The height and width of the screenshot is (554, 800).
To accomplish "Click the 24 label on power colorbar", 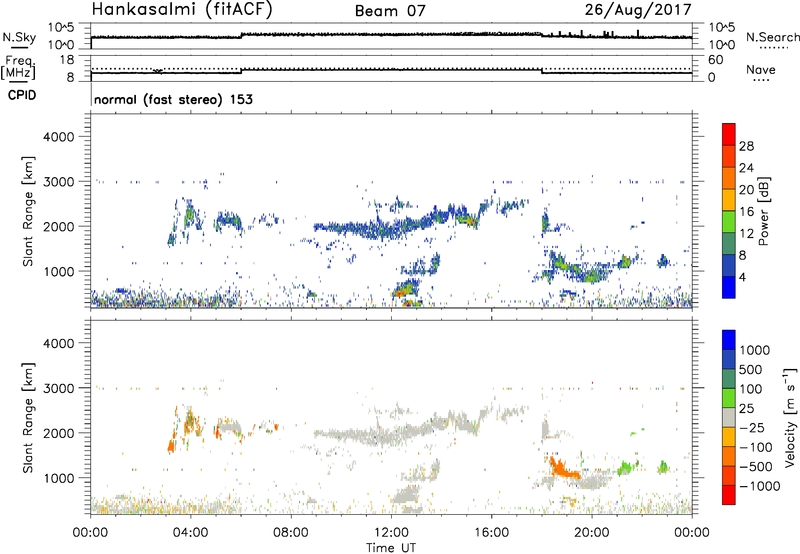I will click(746, 168).
